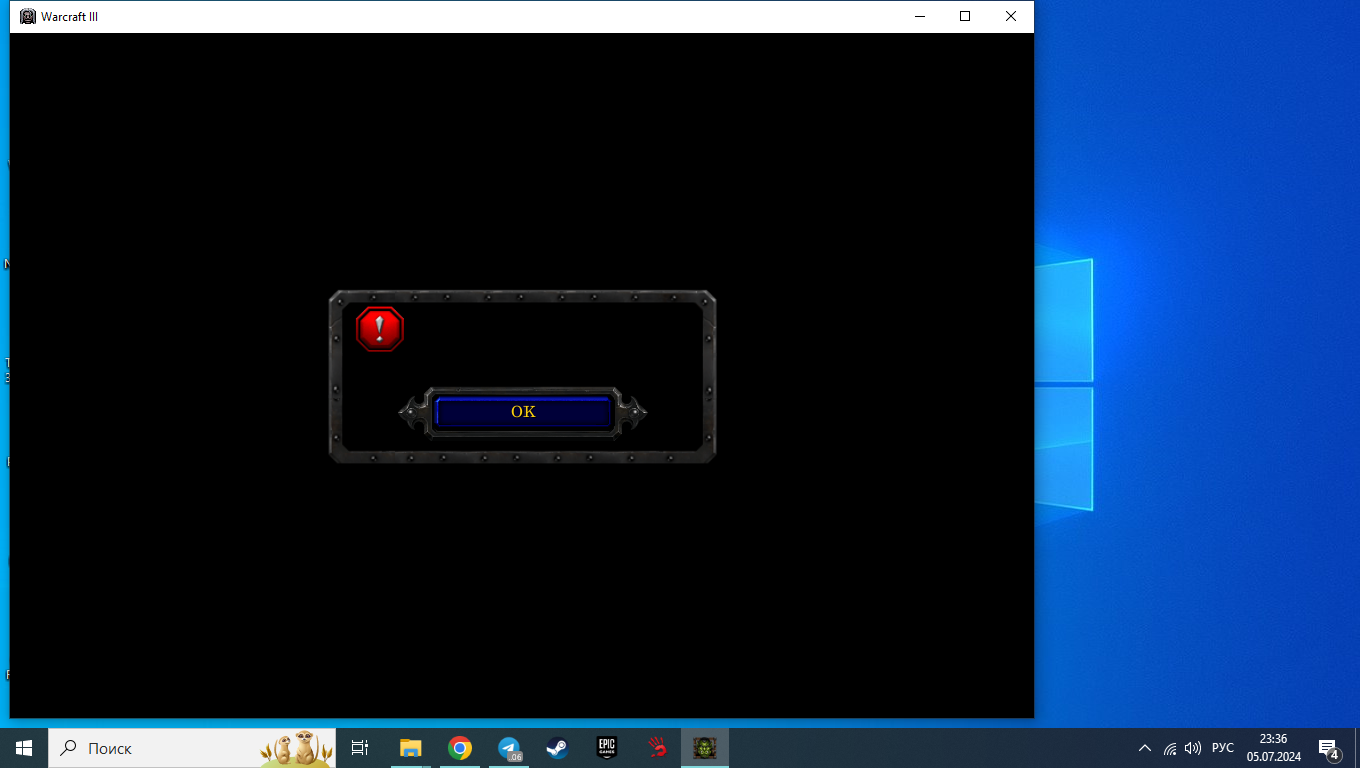Click the OK button in the Warcraft III dialog
The image size is (1360, 768).
click(x=523, y=412)
